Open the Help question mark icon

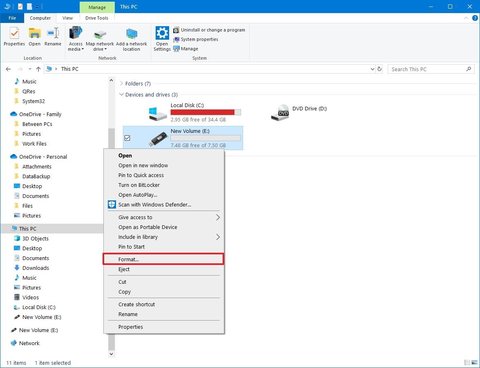point(475,18)
